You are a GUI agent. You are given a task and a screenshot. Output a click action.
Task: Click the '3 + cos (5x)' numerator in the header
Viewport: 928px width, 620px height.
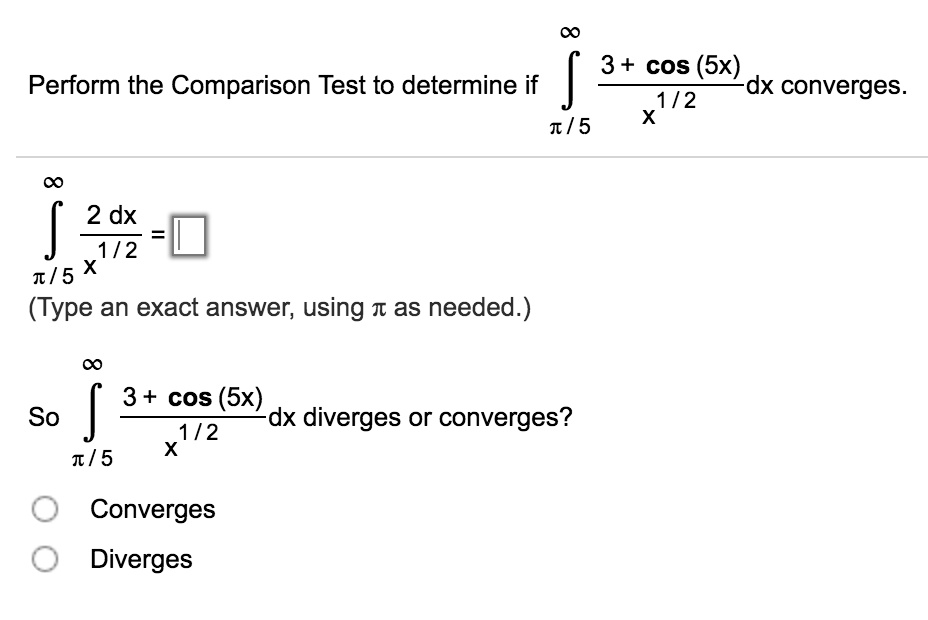click(x=671, y=66)
